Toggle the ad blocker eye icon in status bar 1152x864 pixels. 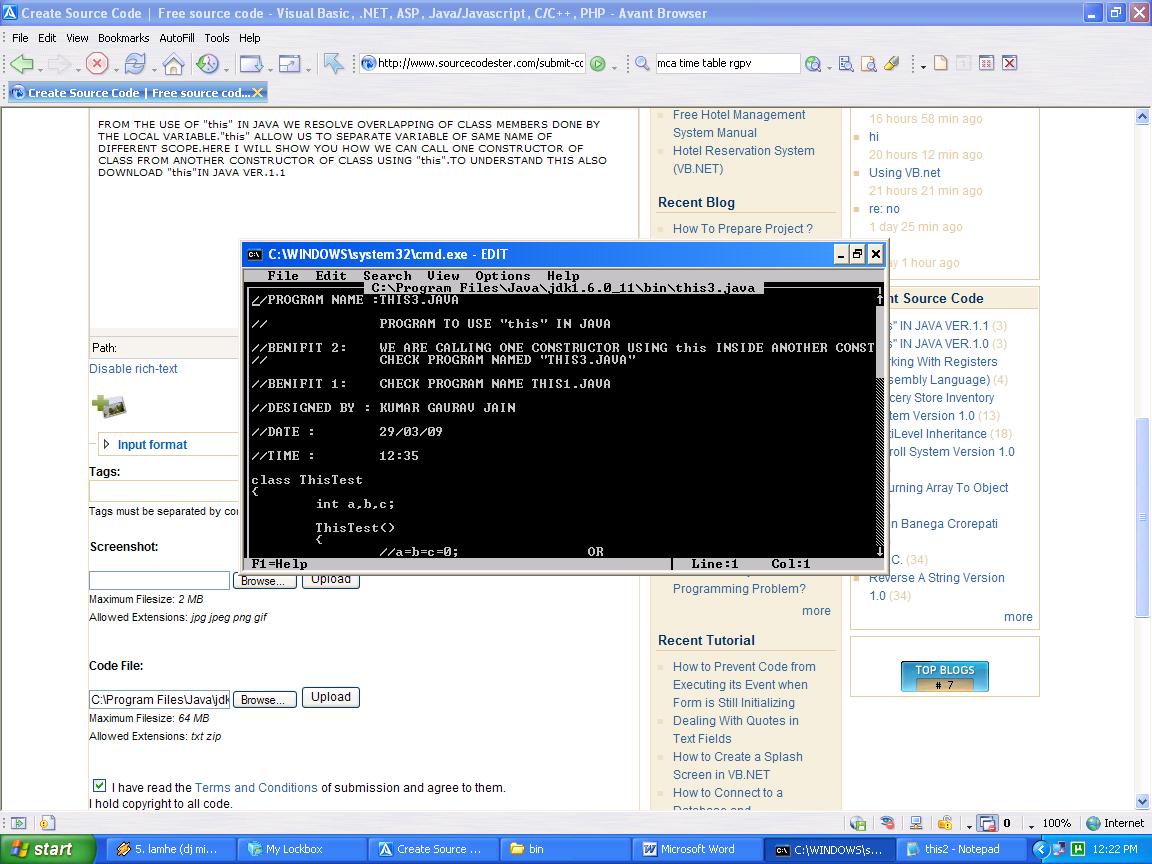886,823
